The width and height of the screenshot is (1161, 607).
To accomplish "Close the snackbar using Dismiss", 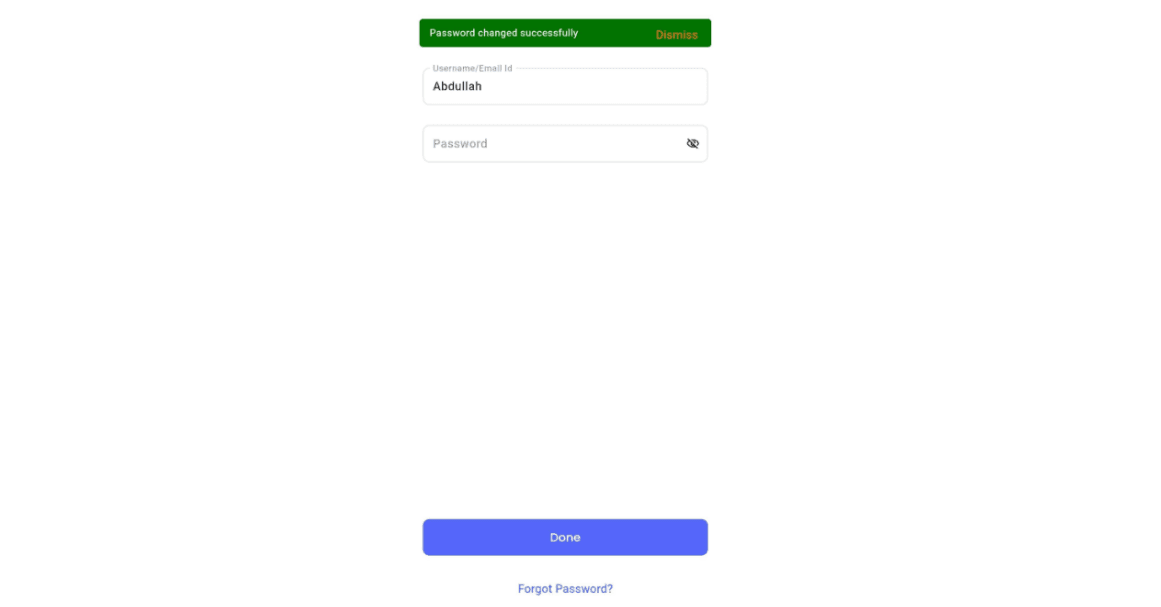I will (676, 35).
